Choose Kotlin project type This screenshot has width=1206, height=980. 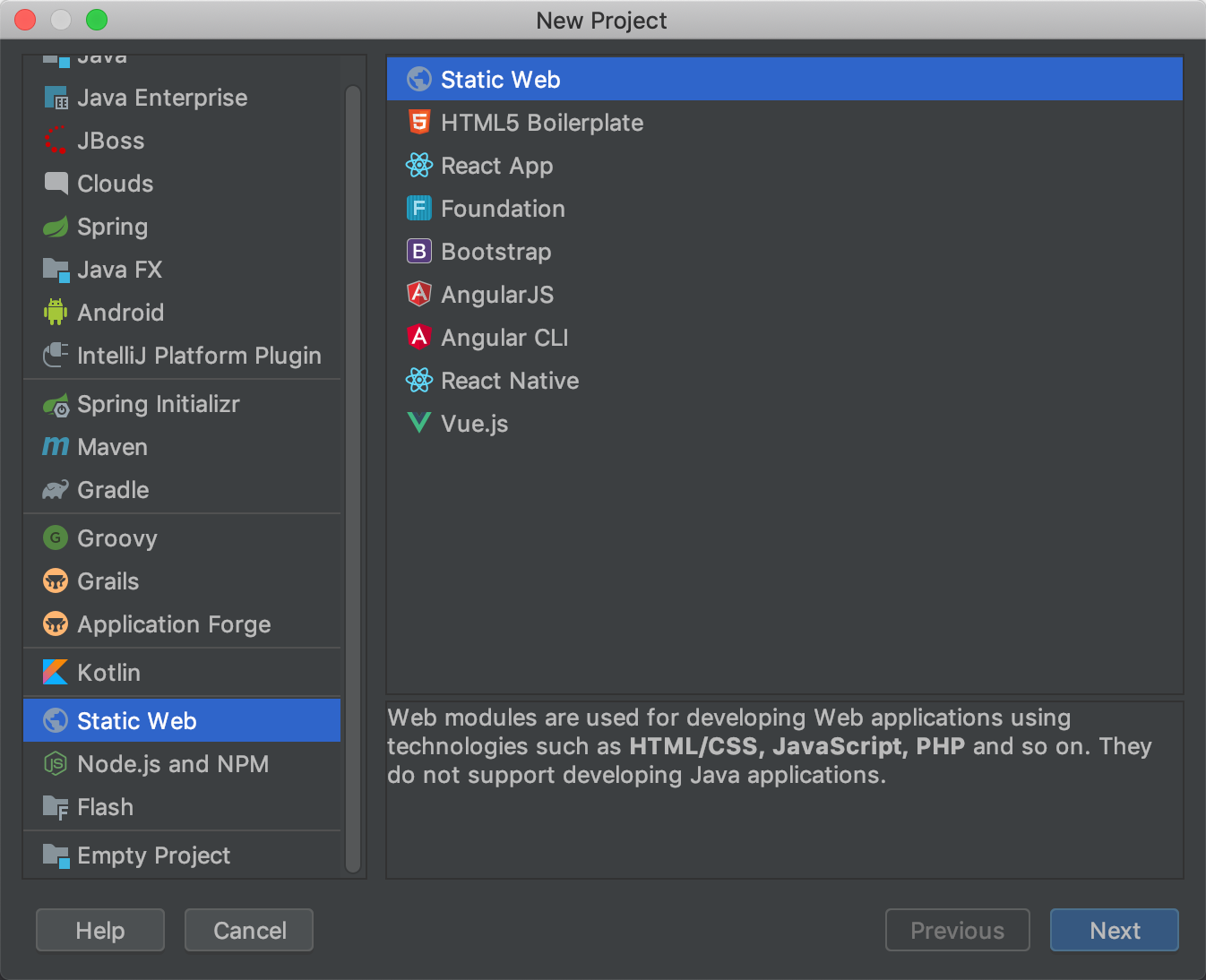point(182,673)
